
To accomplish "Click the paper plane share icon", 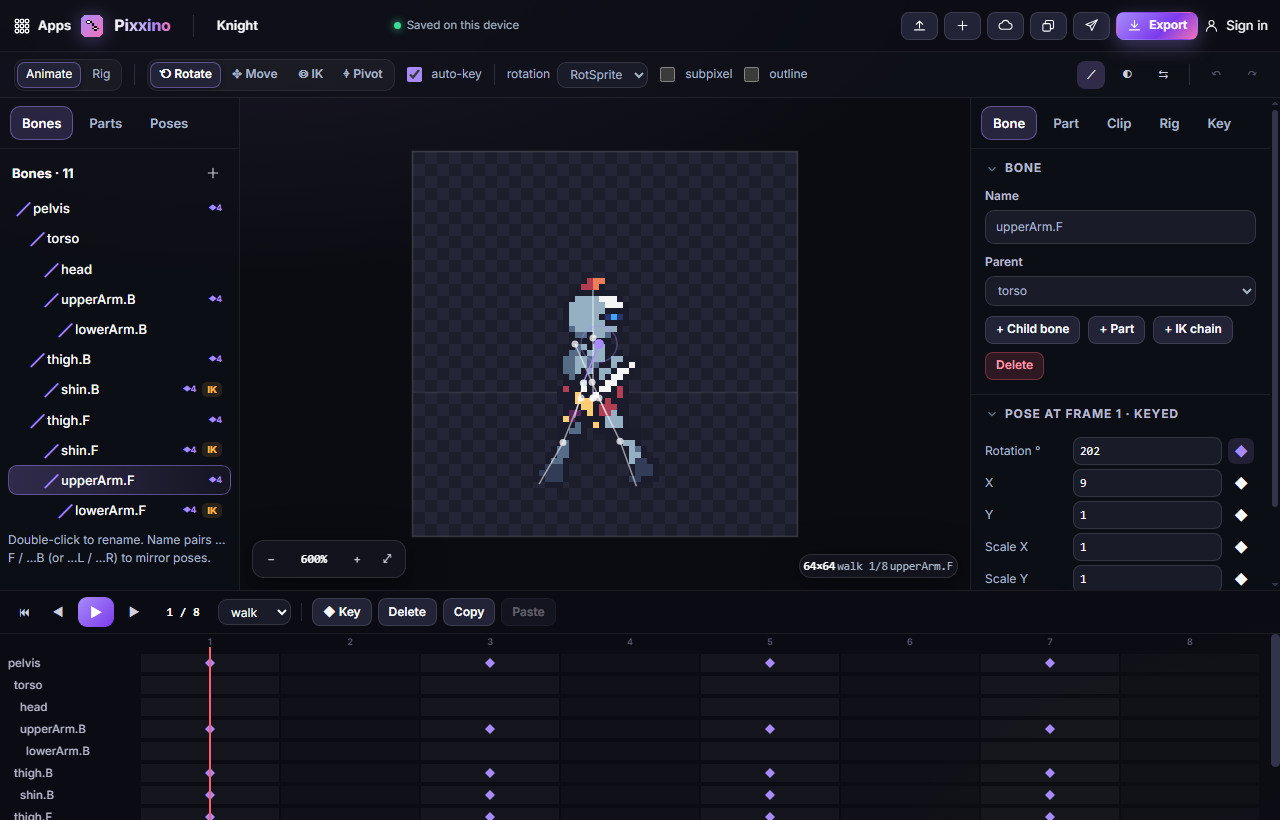I will click(1091, 26).
